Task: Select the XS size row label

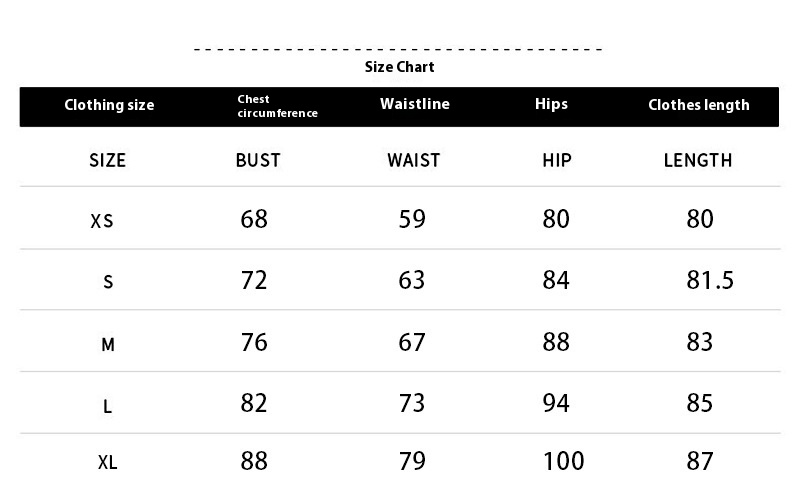Action: [x=102, y=221]
